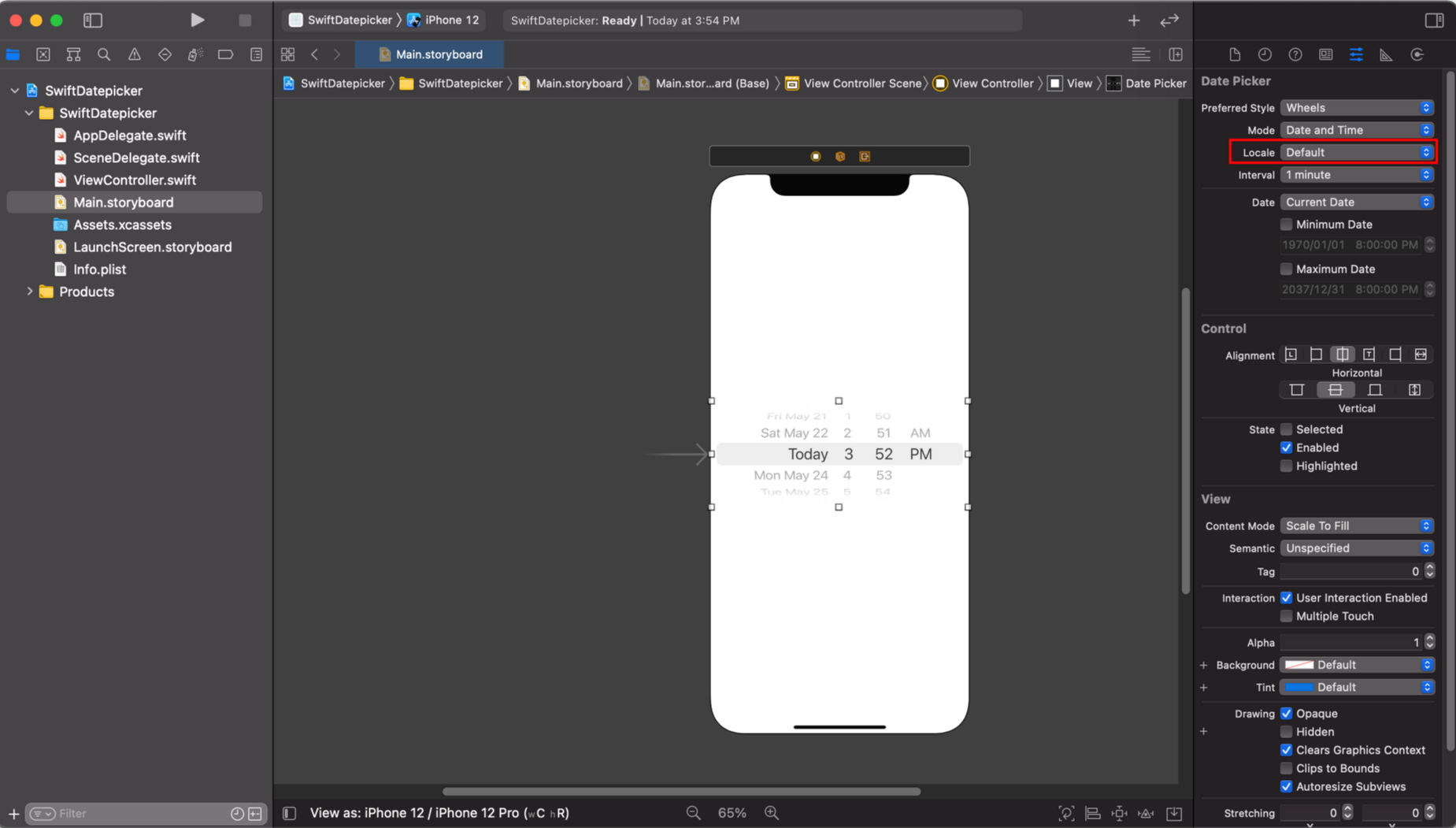Open the Interval dropdown

(1357, 175)
